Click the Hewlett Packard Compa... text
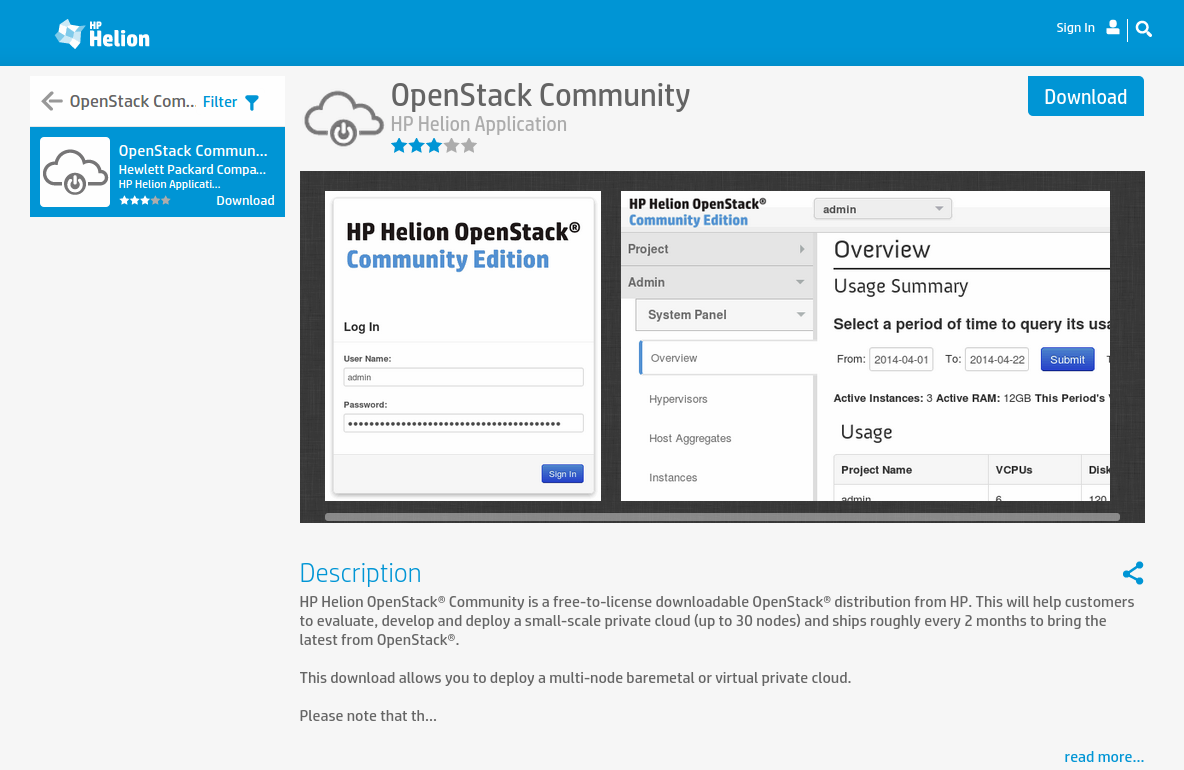The width and height of the screenshot is (1184, 770). (x=192, y=170)
